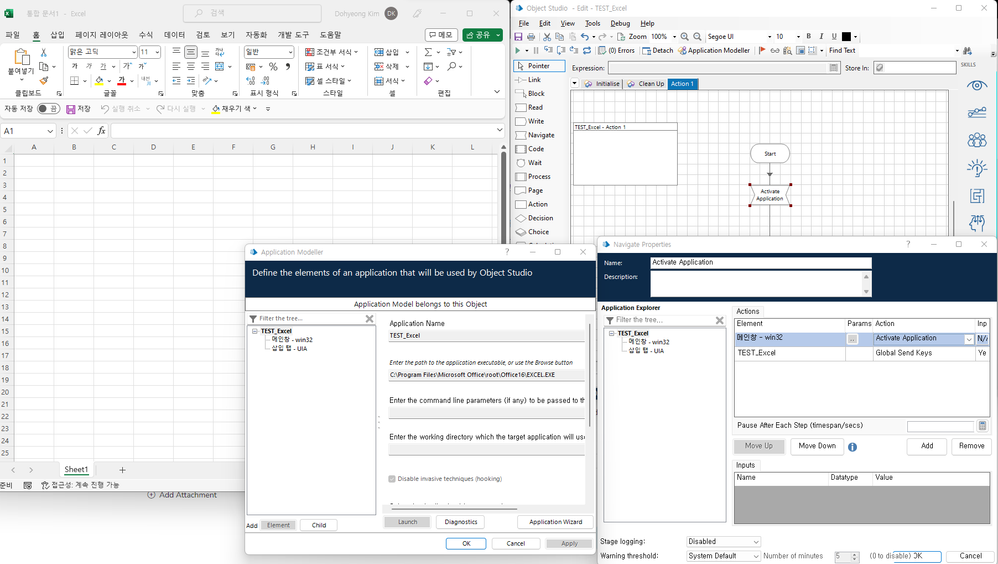The width and height of the screenshot is (998, 564).
Task: Select the Decision stage tool
Action: coord(539,218)
